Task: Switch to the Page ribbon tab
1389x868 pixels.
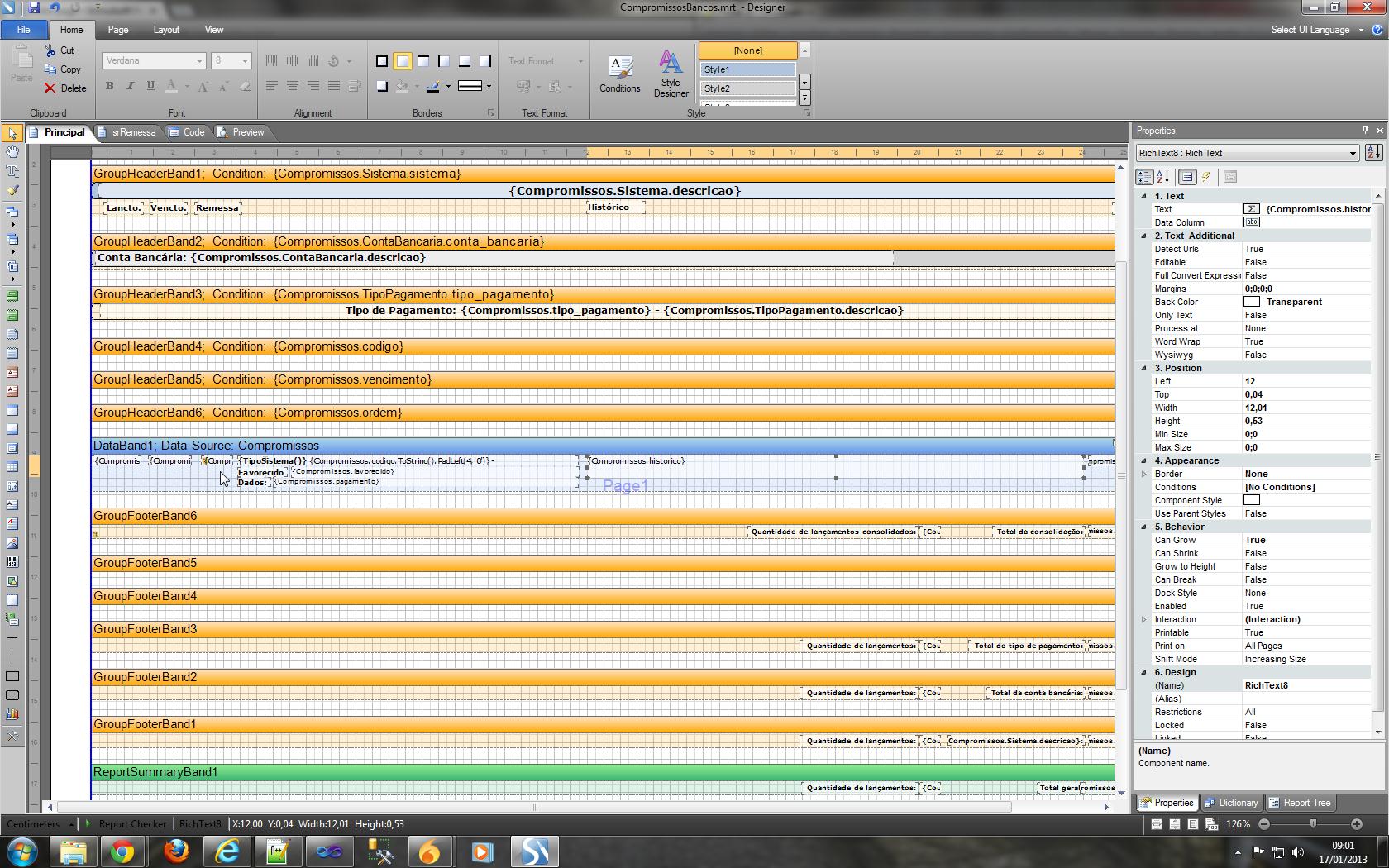Action: 118,30
